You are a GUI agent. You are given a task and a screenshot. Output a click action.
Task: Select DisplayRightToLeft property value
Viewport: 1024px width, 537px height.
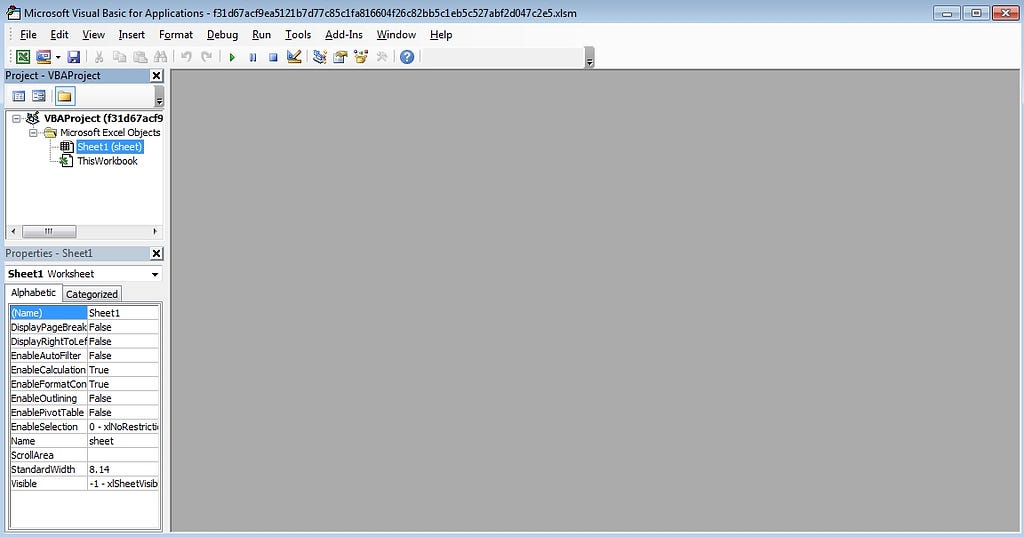(x=123, y=342)
